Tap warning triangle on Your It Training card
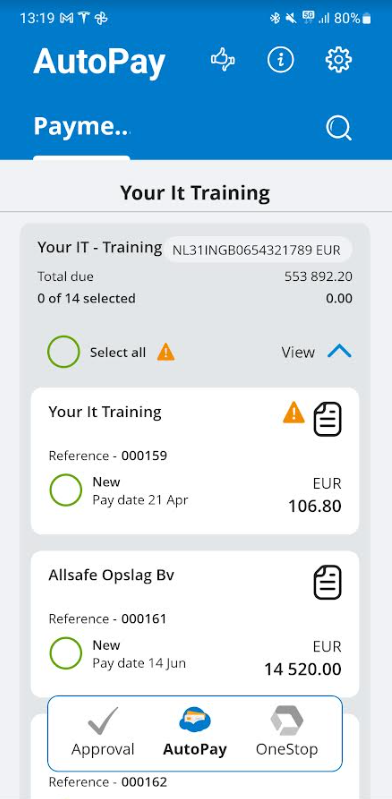 point(294,413)
